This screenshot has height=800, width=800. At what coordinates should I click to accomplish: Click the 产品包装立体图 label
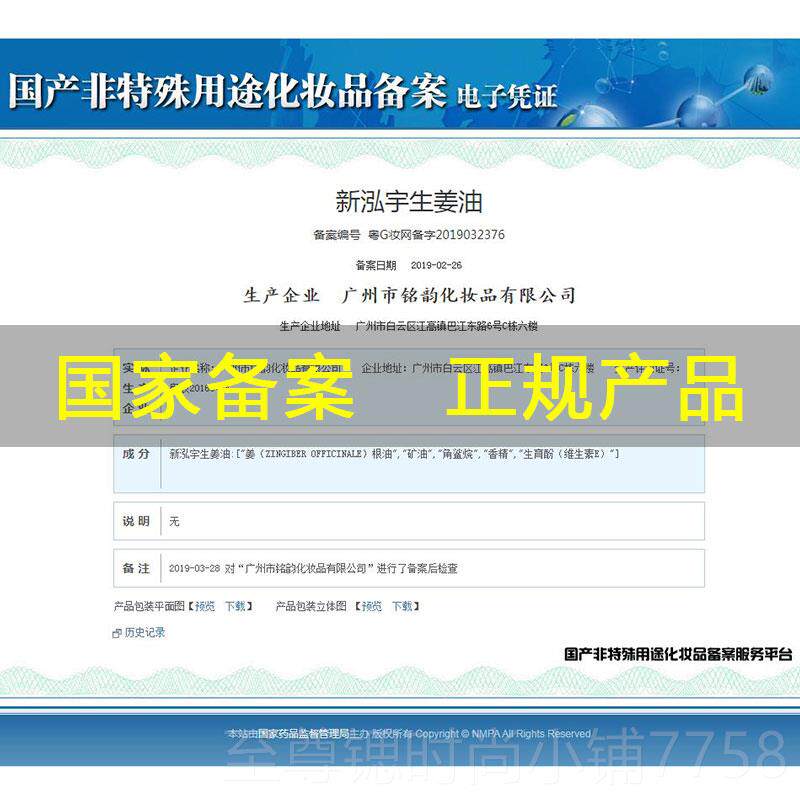311,606
